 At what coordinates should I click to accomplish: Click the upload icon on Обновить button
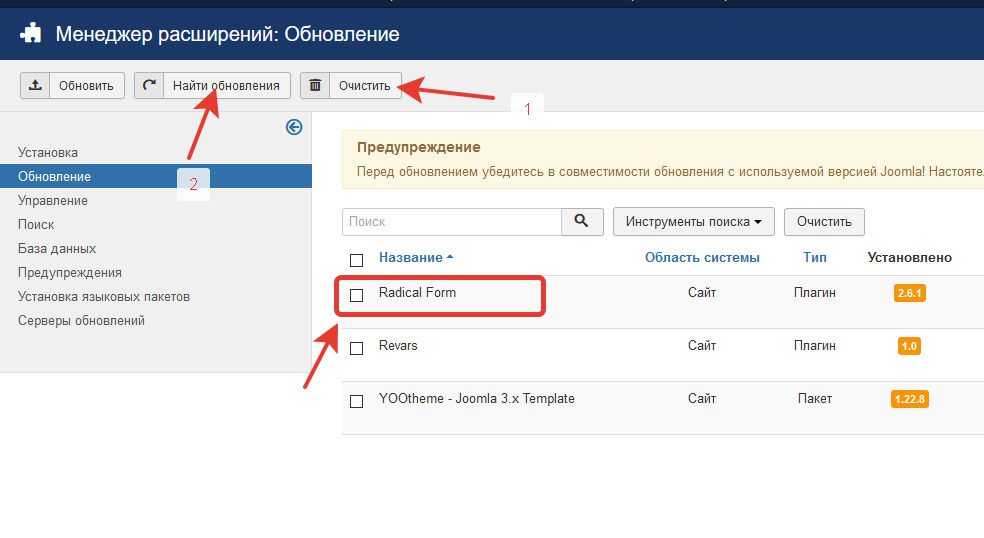point(36,86)
